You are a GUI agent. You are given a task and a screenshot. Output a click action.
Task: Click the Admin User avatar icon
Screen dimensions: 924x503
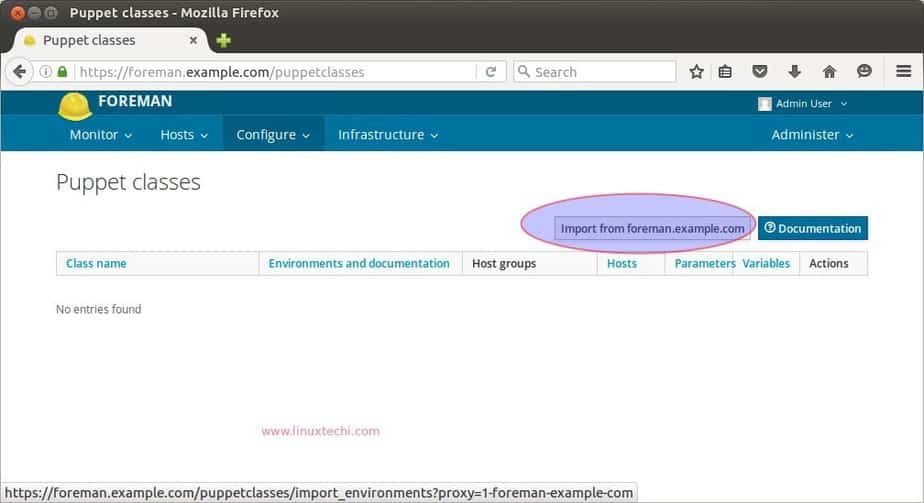pos(764,104)
